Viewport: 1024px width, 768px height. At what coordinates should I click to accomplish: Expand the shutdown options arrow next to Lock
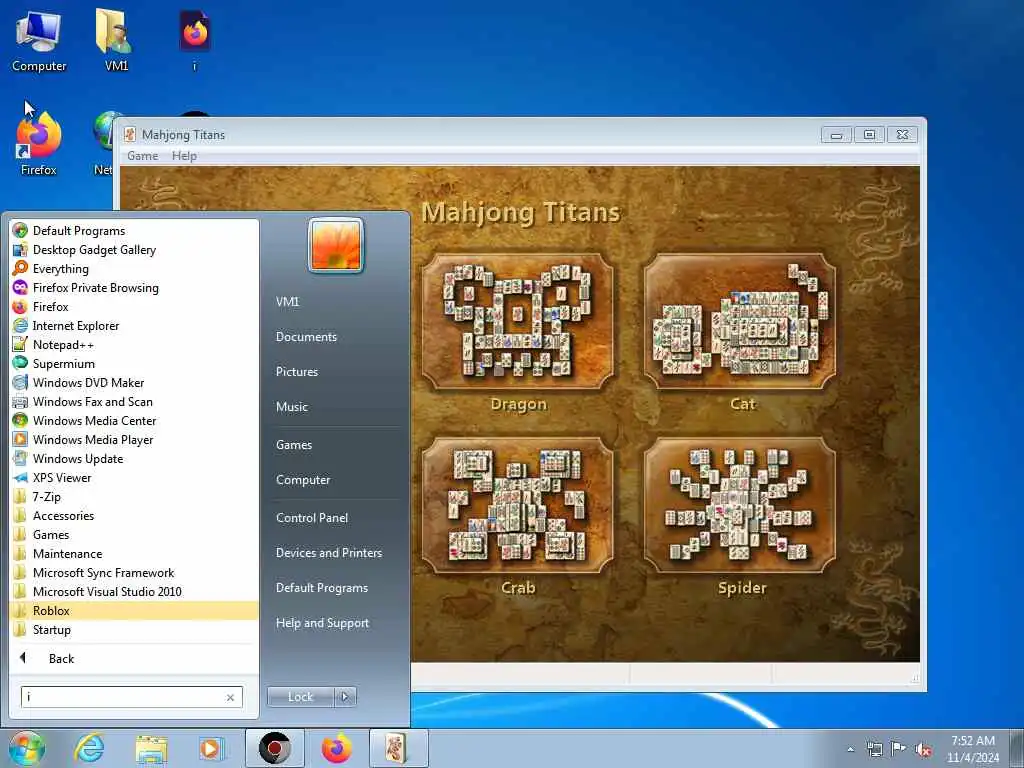tap(345, 697)
